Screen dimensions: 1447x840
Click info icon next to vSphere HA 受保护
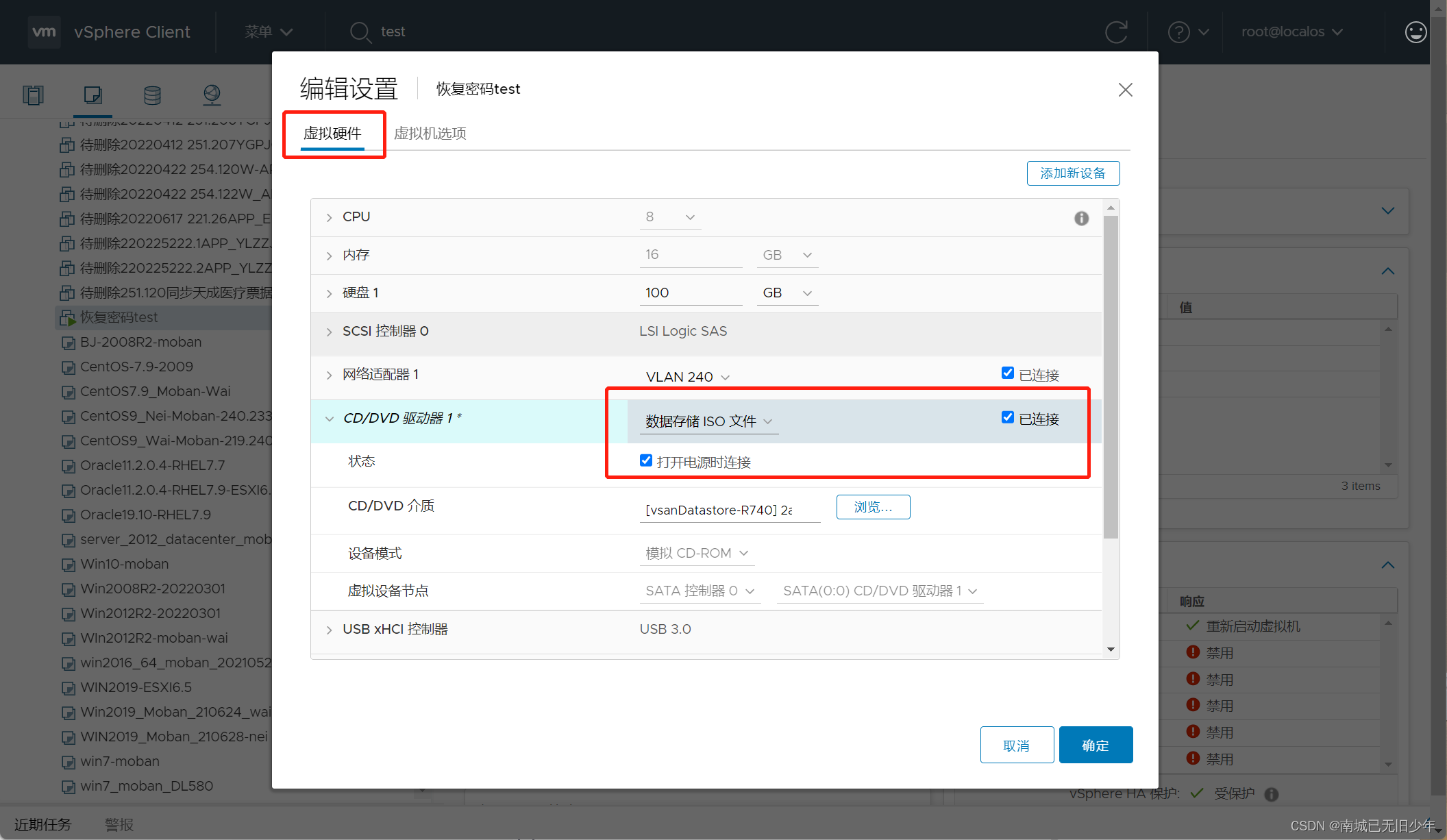tap(1272, 794)
